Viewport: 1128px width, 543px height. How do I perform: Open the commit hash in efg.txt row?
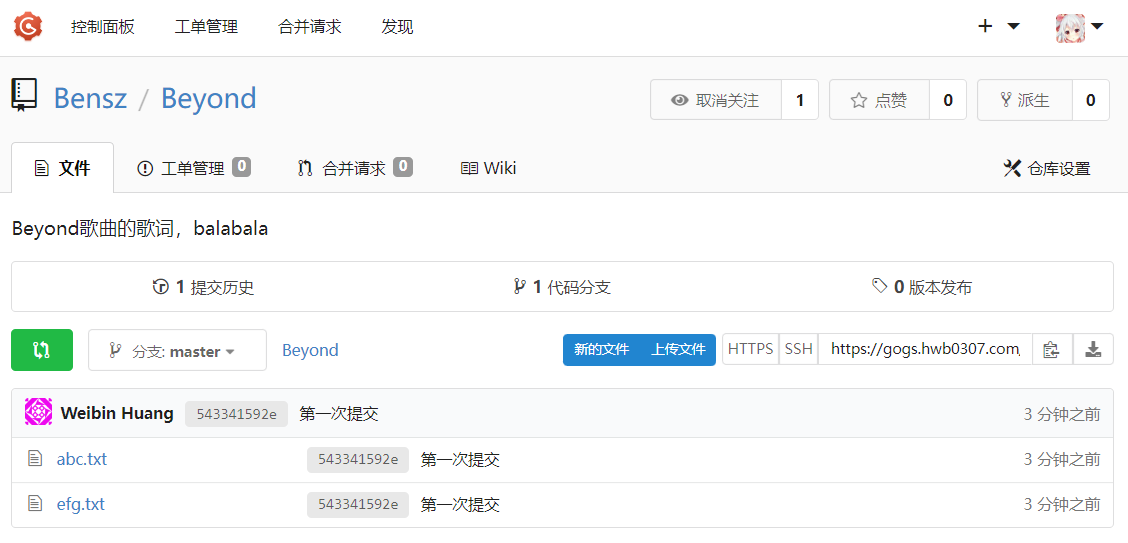point(358,505)
